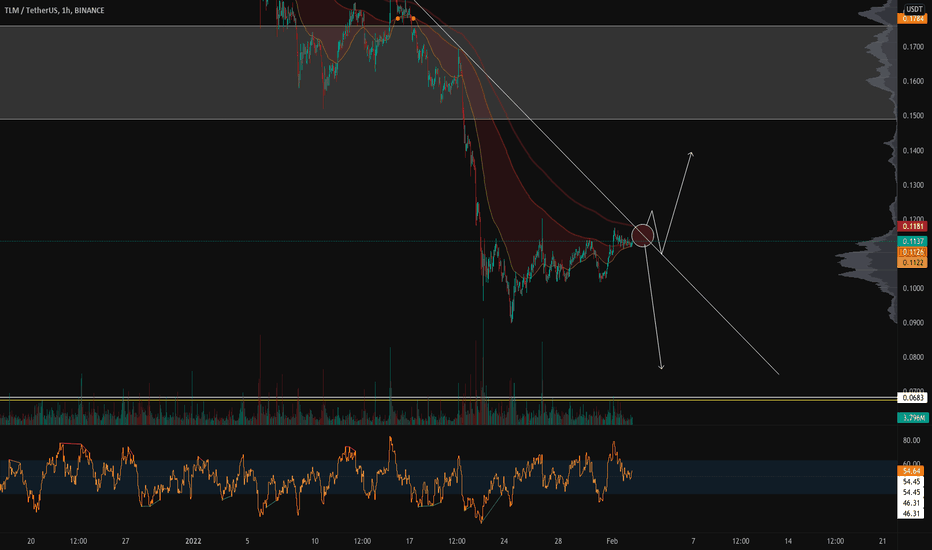The image size is (932, 550).
Task: Select the orange 0.1784 price label
Action: coord(912,18)
